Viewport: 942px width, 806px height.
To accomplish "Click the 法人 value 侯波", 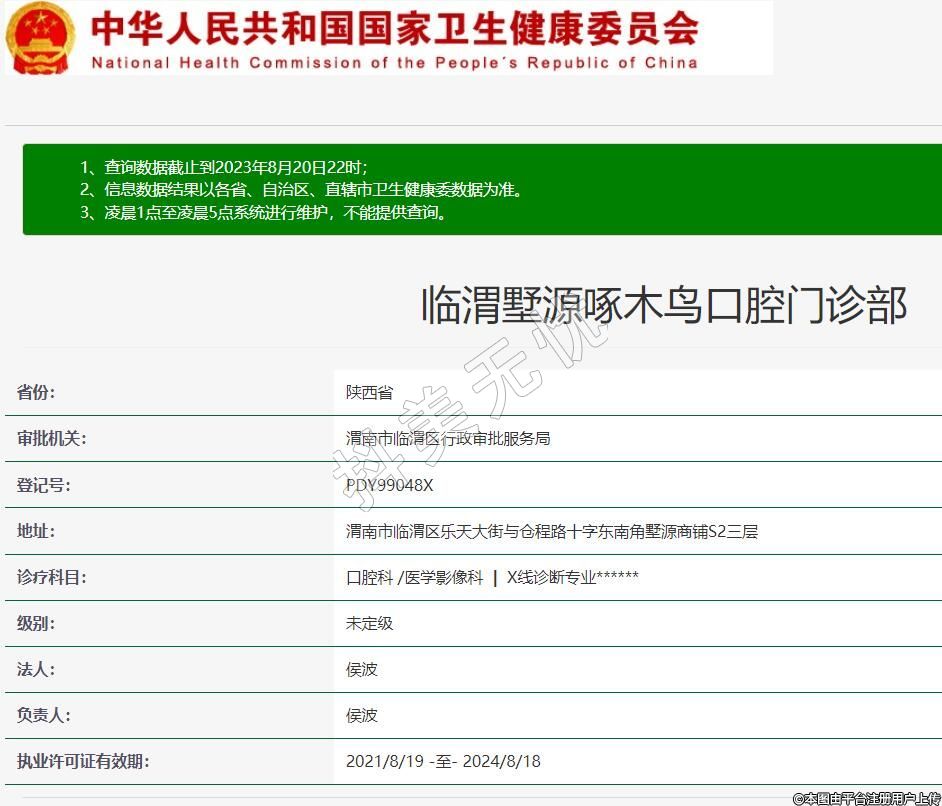I will point(361,669).
